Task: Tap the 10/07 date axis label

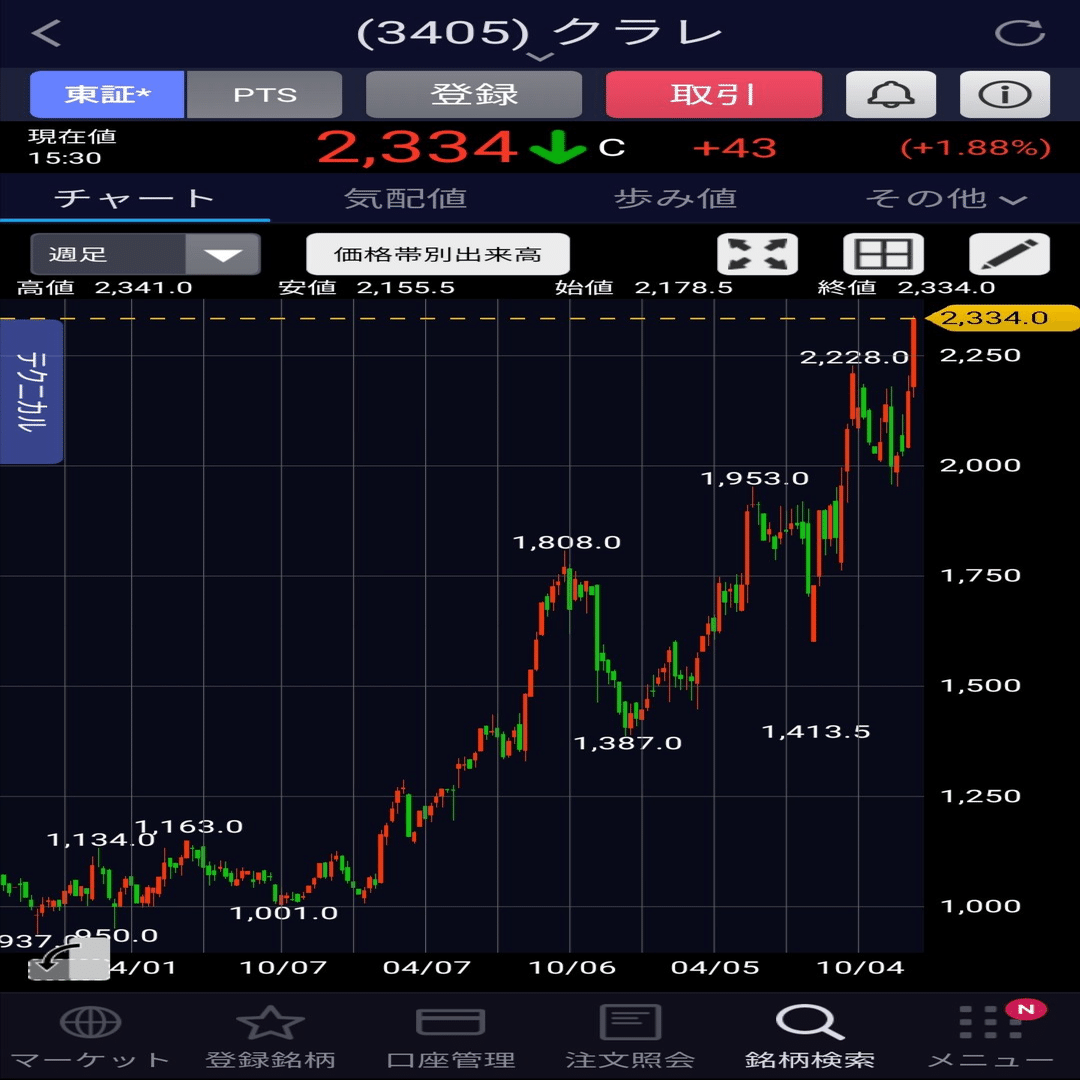Action: point(283,968)
